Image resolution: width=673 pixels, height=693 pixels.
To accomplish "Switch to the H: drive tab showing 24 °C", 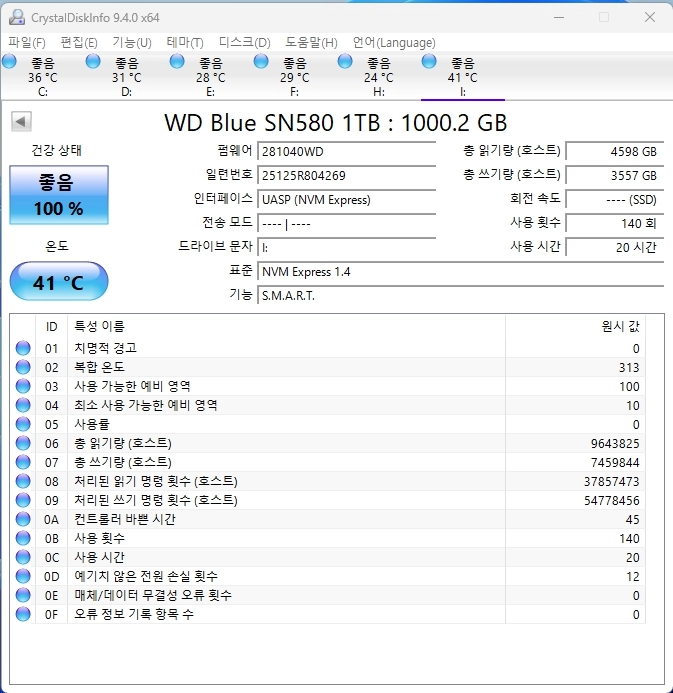I will (378, 76).
